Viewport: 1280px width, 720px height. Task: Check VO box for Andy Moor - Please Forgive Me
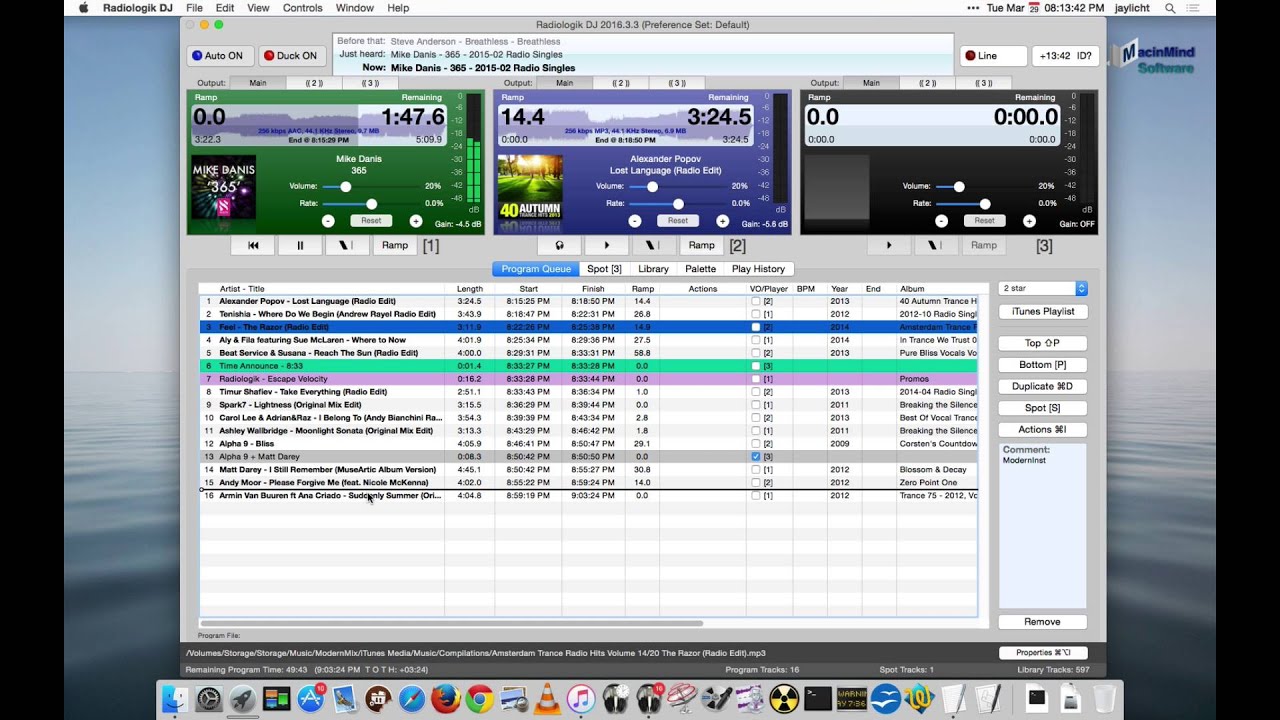[x=756, y=482]
